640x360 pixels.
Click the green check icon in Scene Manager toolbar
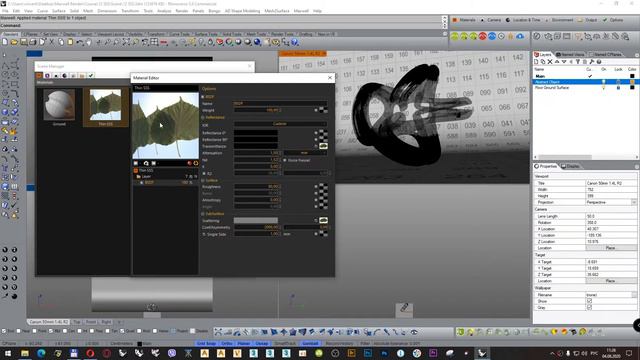coord(91,76)
